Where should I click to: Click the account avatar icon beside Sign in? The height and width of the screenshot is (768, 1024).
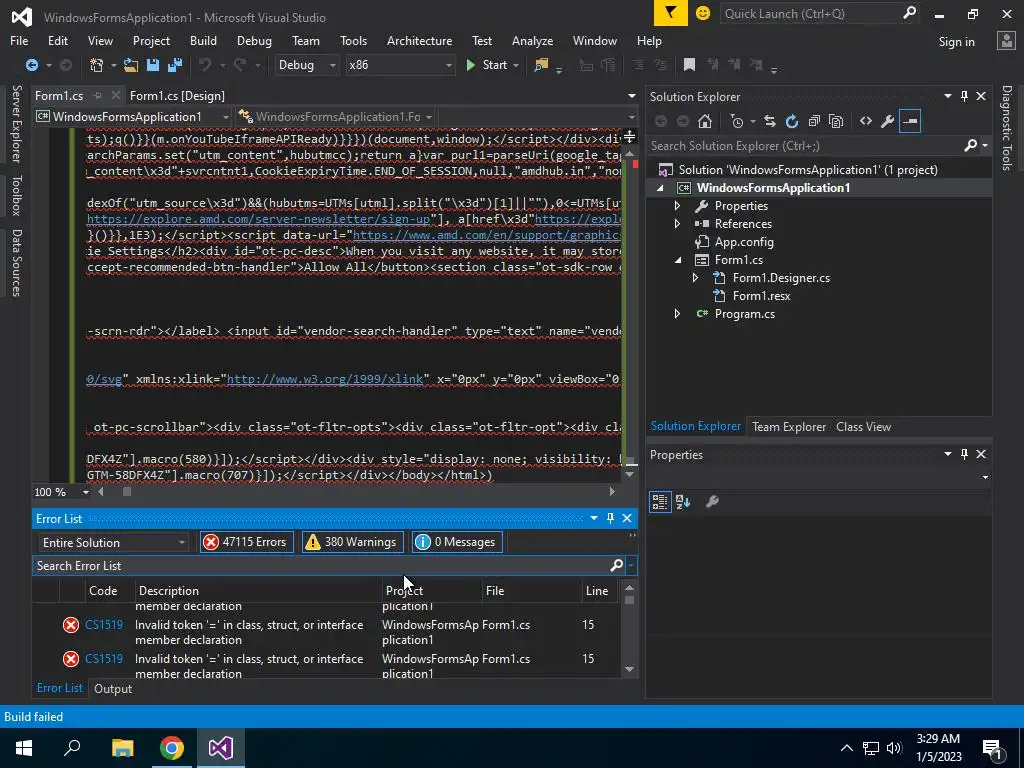pyautogui.click(x=1006, y=41)
